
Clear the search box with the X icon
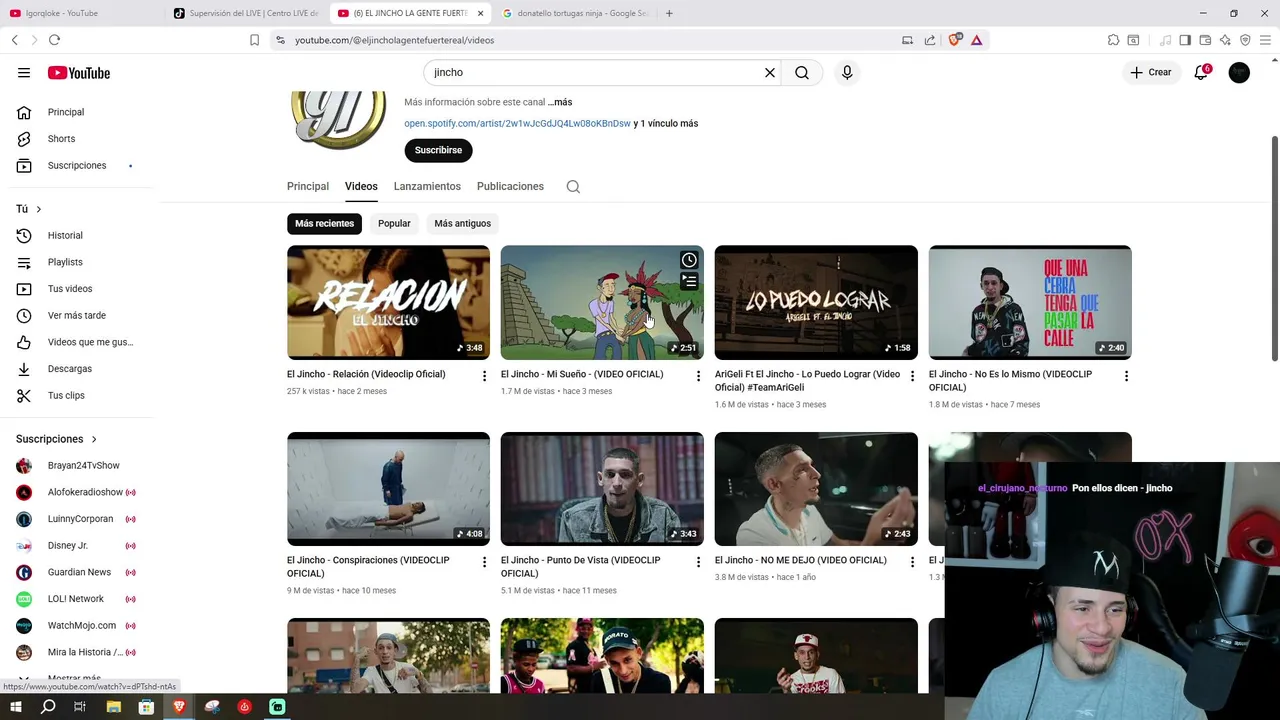click(770, 73)
